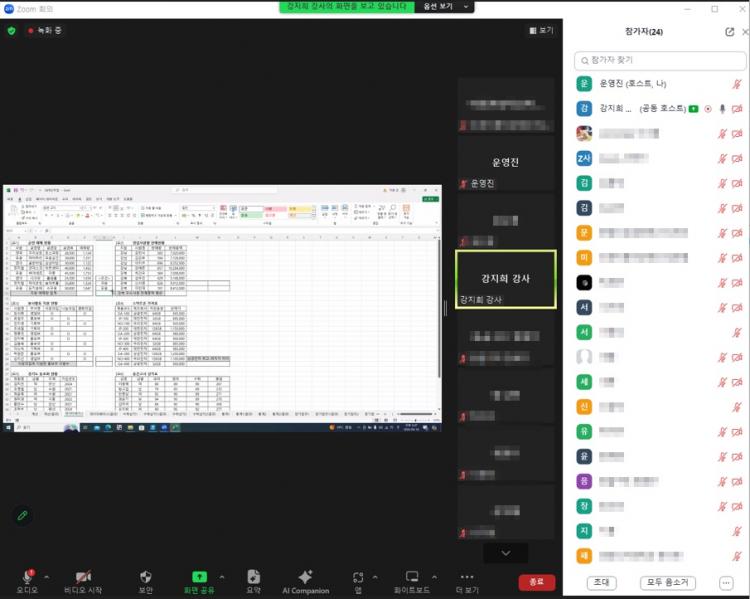Open the Whiteboard icon
This screenshot has height=599, width=750.
pos(411,577)
